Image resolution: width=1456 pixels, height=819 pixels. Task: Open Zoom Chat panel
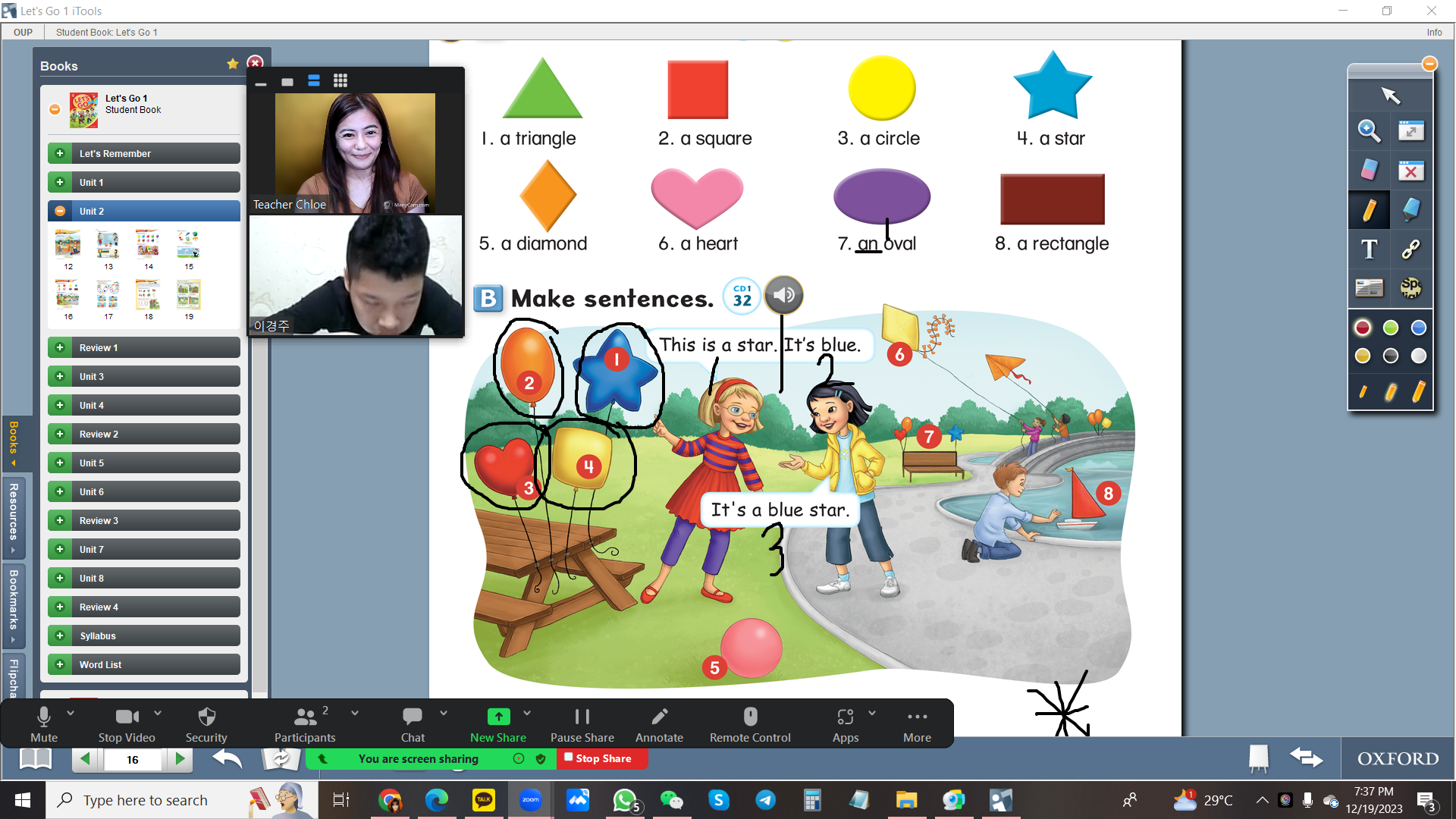[413, 725]
